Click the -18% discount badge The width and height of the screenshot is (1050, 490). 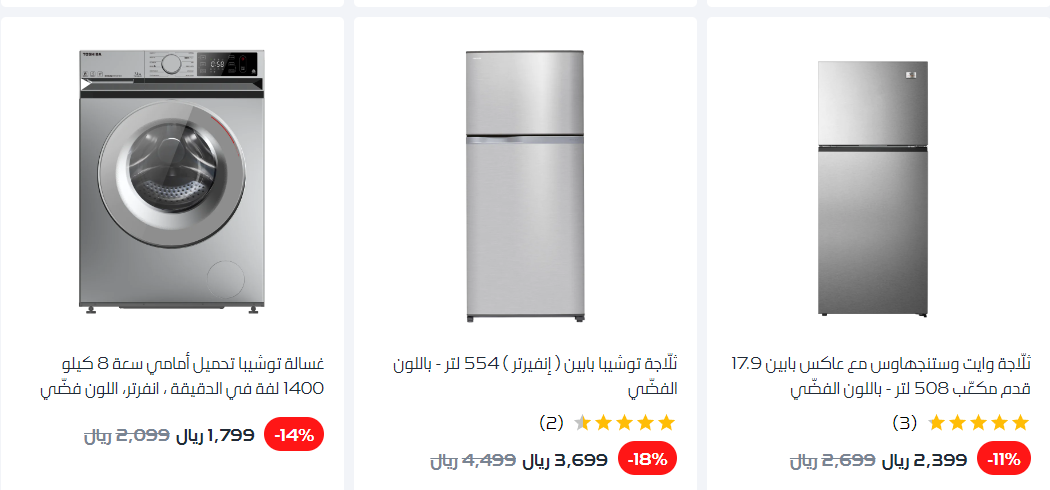coord(648,460)
